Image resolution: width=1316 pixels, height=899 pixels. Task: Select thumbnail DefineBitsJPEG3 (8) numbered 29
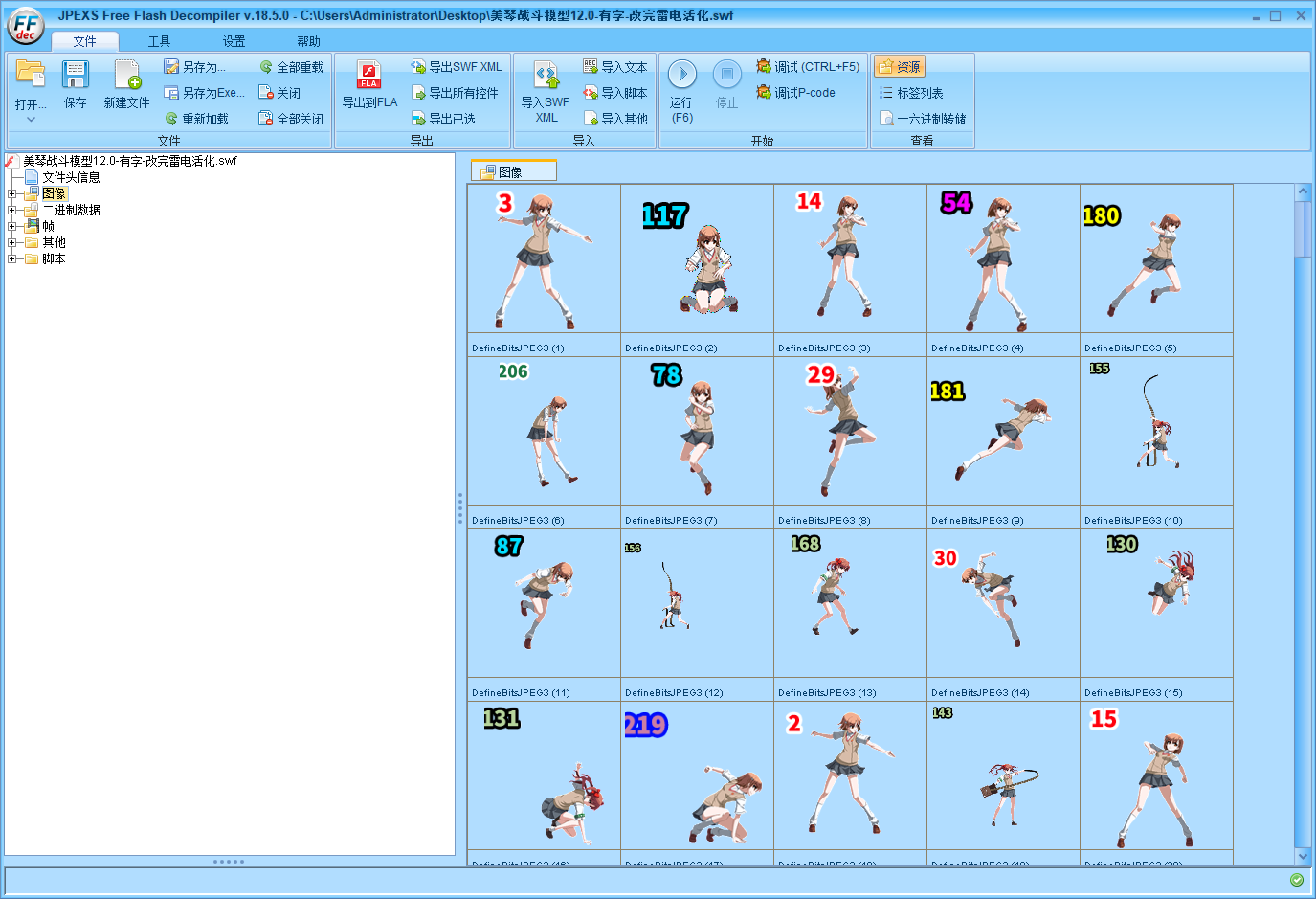coord(850,442)
